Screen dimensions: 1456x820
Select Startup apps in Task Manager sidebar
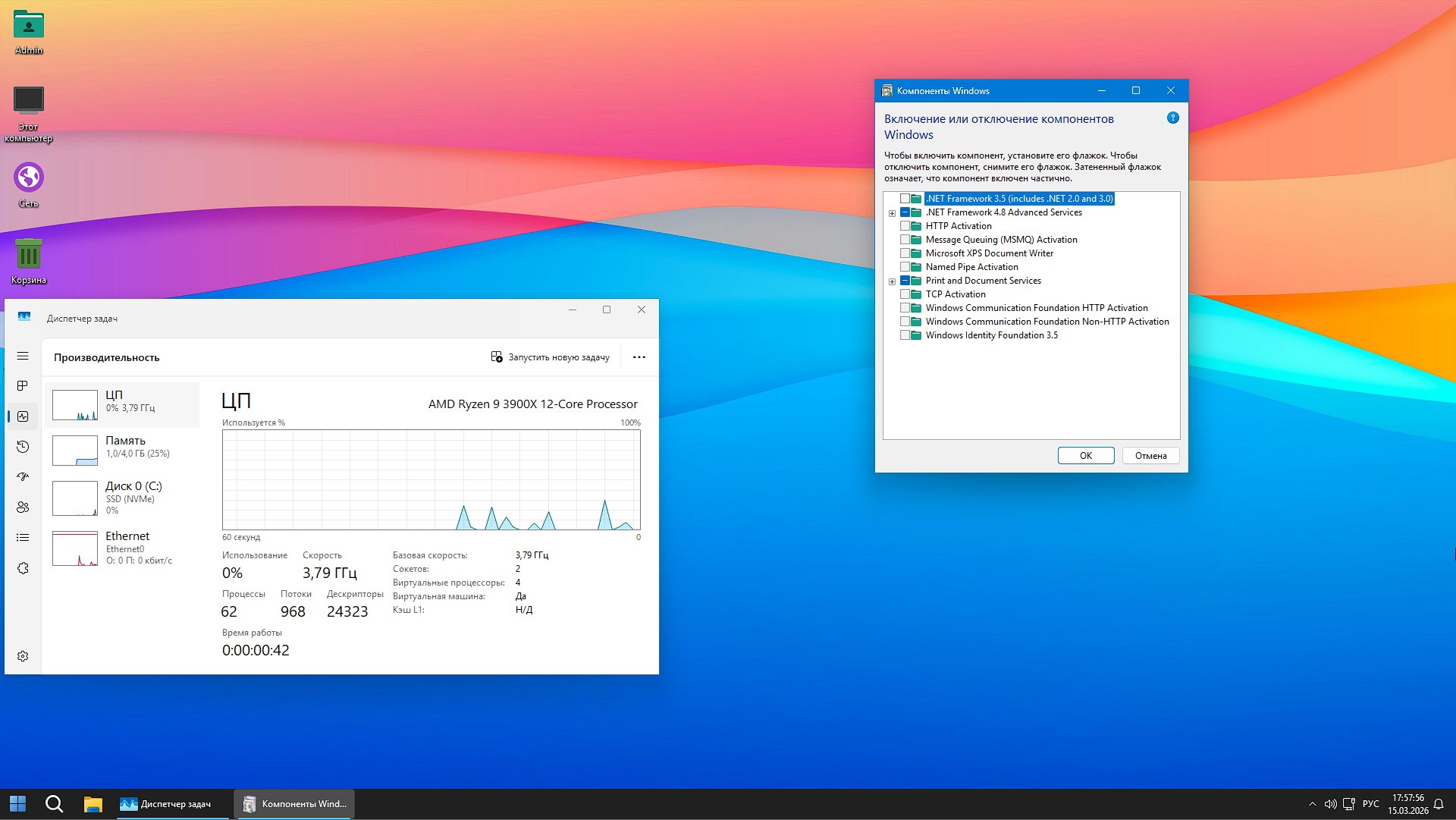[x=23, y=476]
